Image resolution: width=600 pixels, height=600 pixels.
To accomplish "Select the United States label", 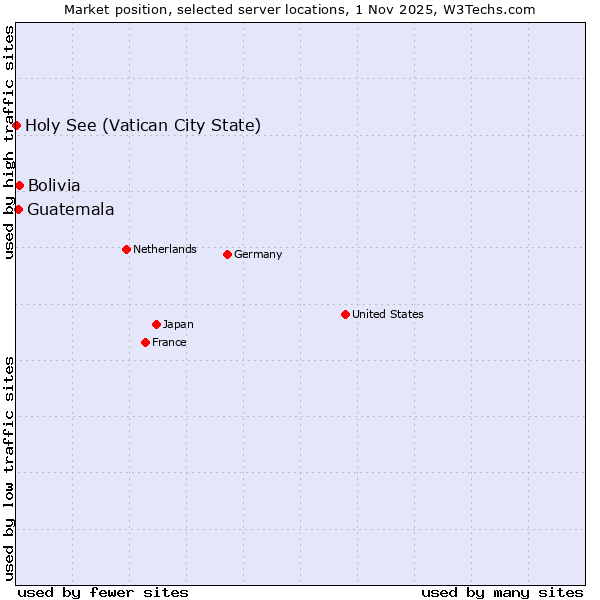I will click(x=387, y=314).
